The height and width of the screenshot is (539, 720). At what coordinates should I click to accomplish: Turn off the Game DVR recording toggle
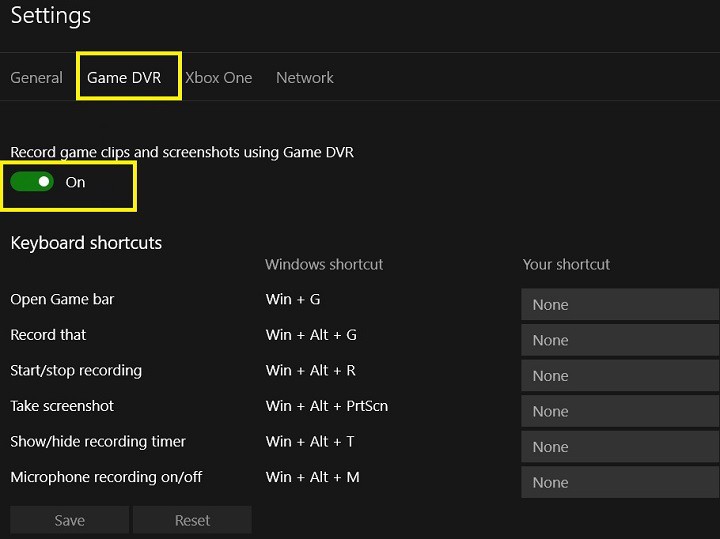pyautogui.click(x=32, y=182)
